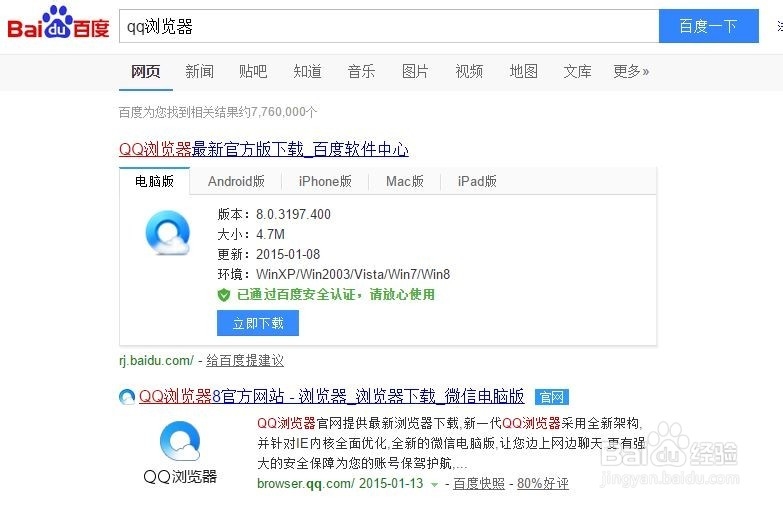Click the green security shield icon
783x505 pixels.
224,295
